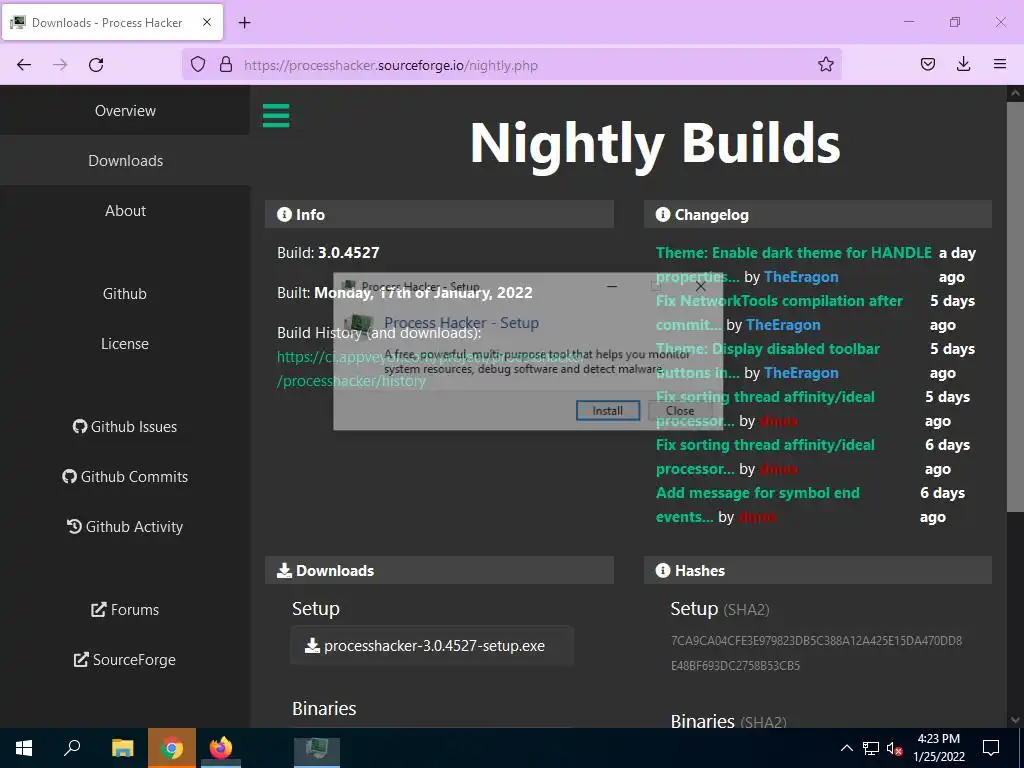Close the Downloads - Process Hacker tab
The width and height of the screenshot is (1024, 768).
pyautogui.click(x=207, y=22)
